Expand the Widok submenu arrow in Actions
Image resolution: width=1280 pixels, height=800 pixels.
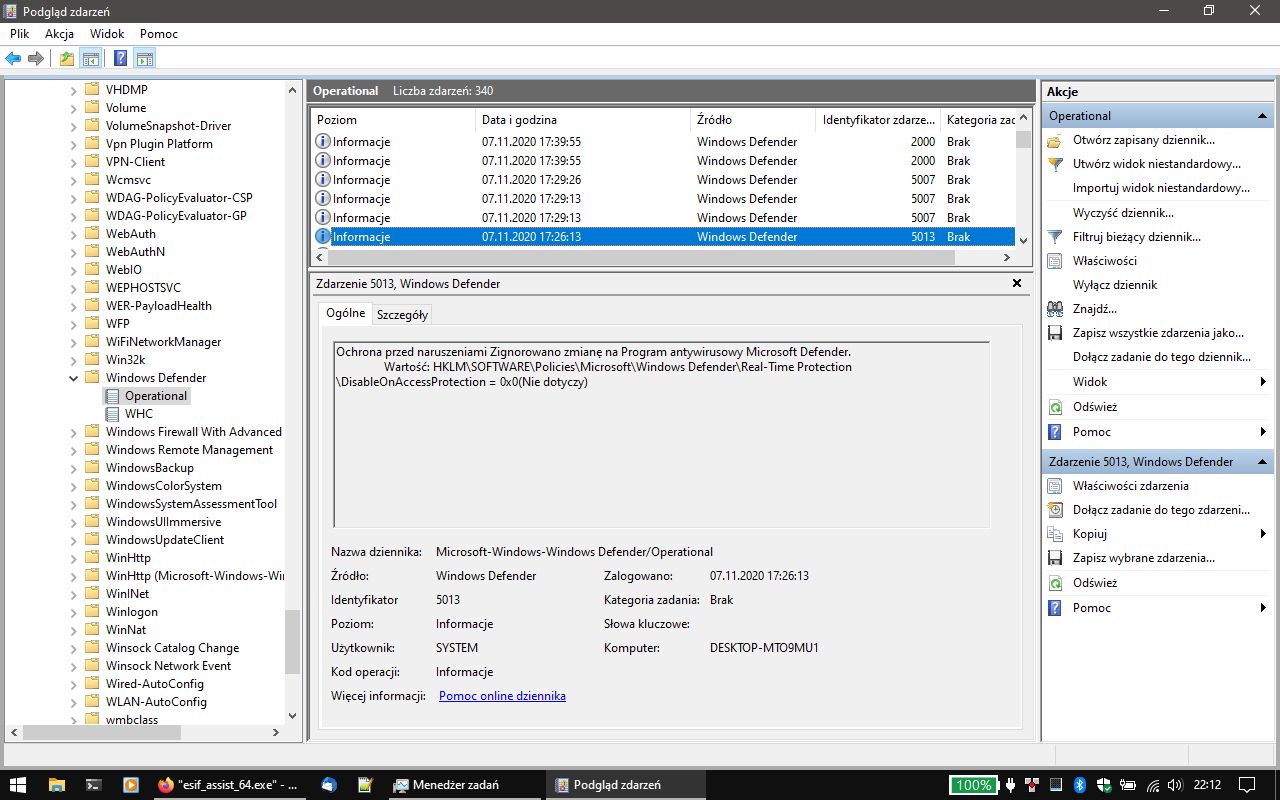(x=1263, y=382)
